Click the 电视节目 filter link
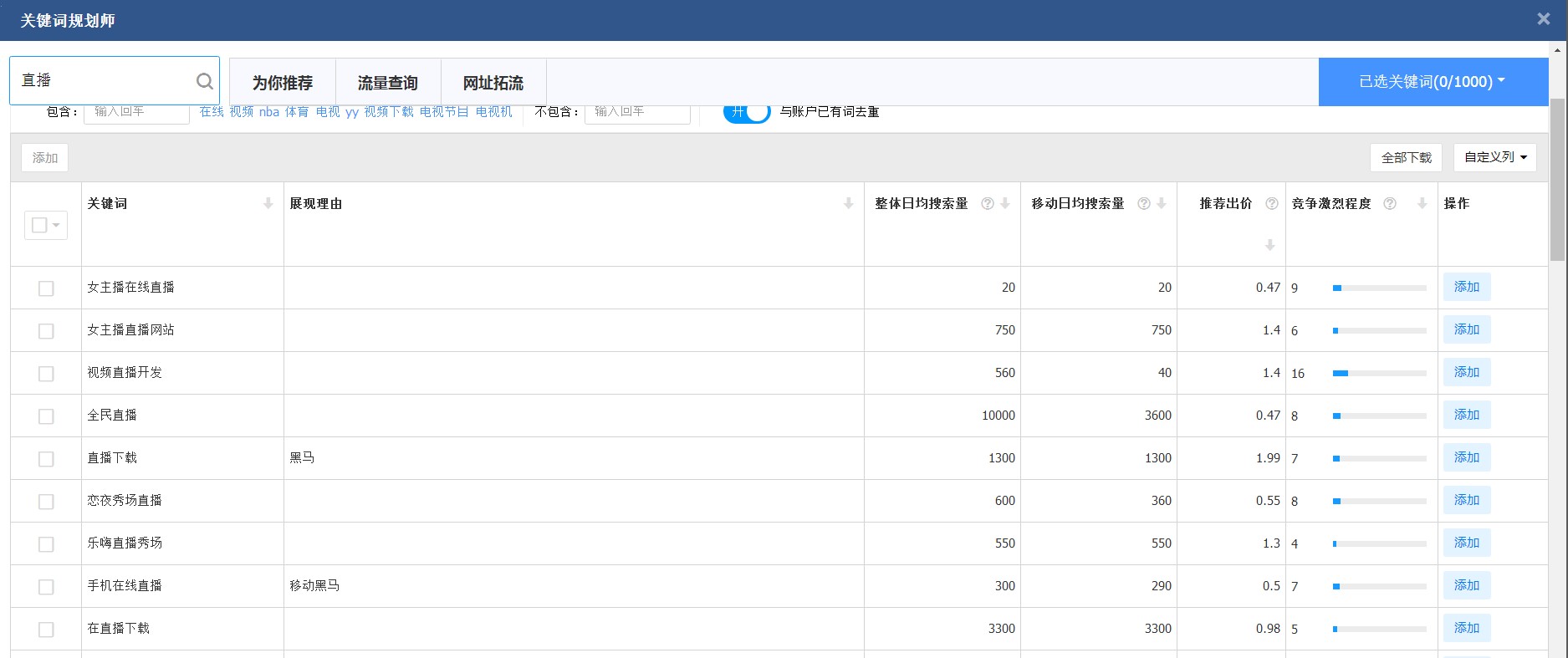1568x658 pixels. click(444, 112)
